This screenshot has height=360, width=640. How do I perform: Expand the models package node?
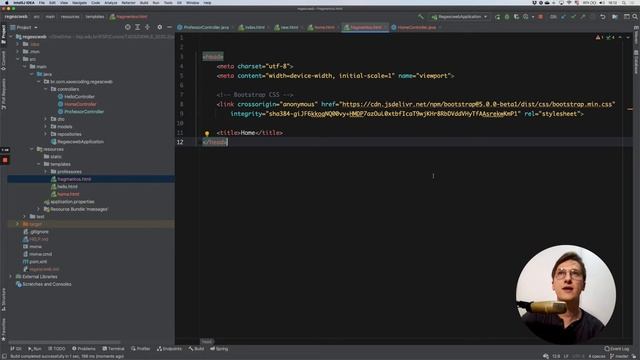(46, 127)
